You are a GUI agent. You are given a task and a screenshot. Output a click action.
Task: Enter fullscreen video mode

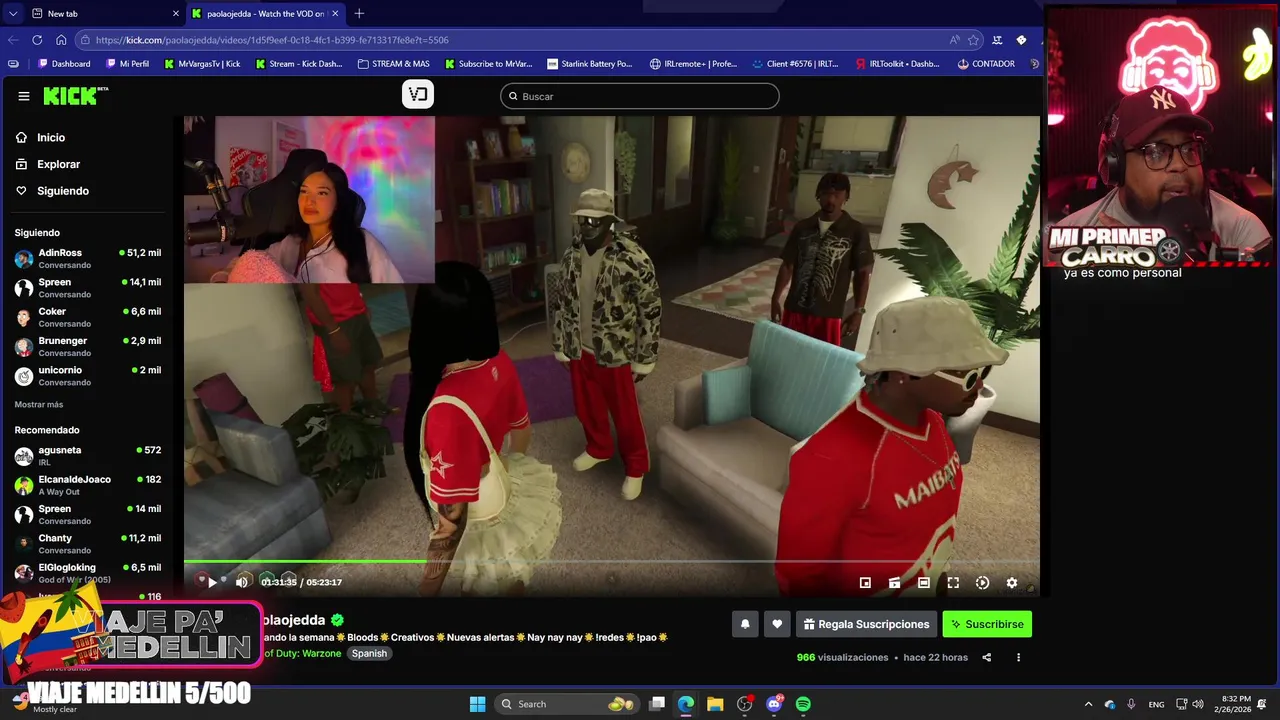[x=953, y=583]
